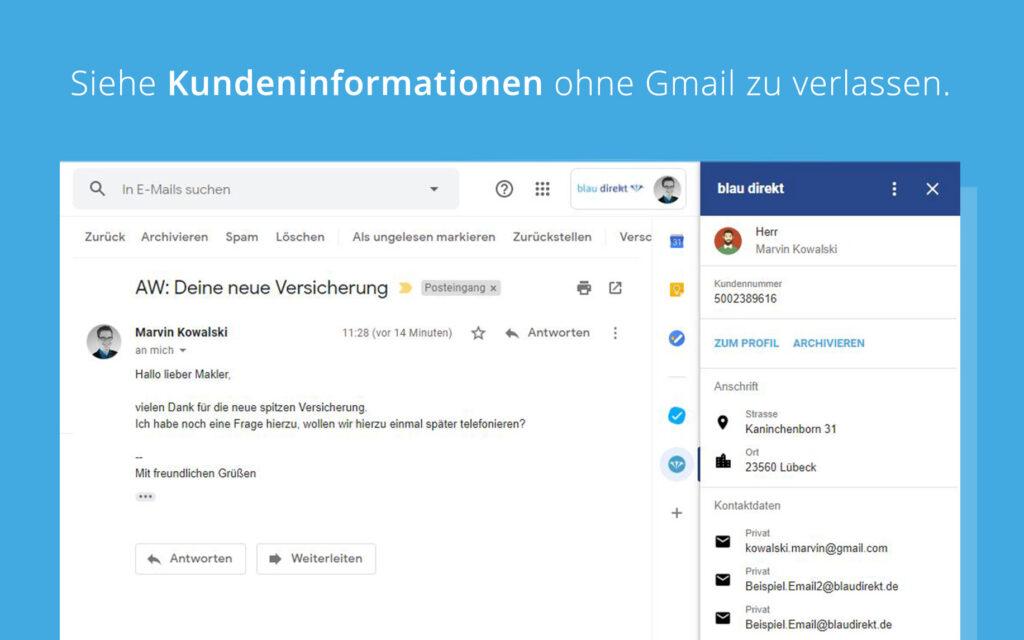Open Gmail help via the question mark
This screenshot has height=640, width=1024.
pyautogui.click(x=504, y=188)
